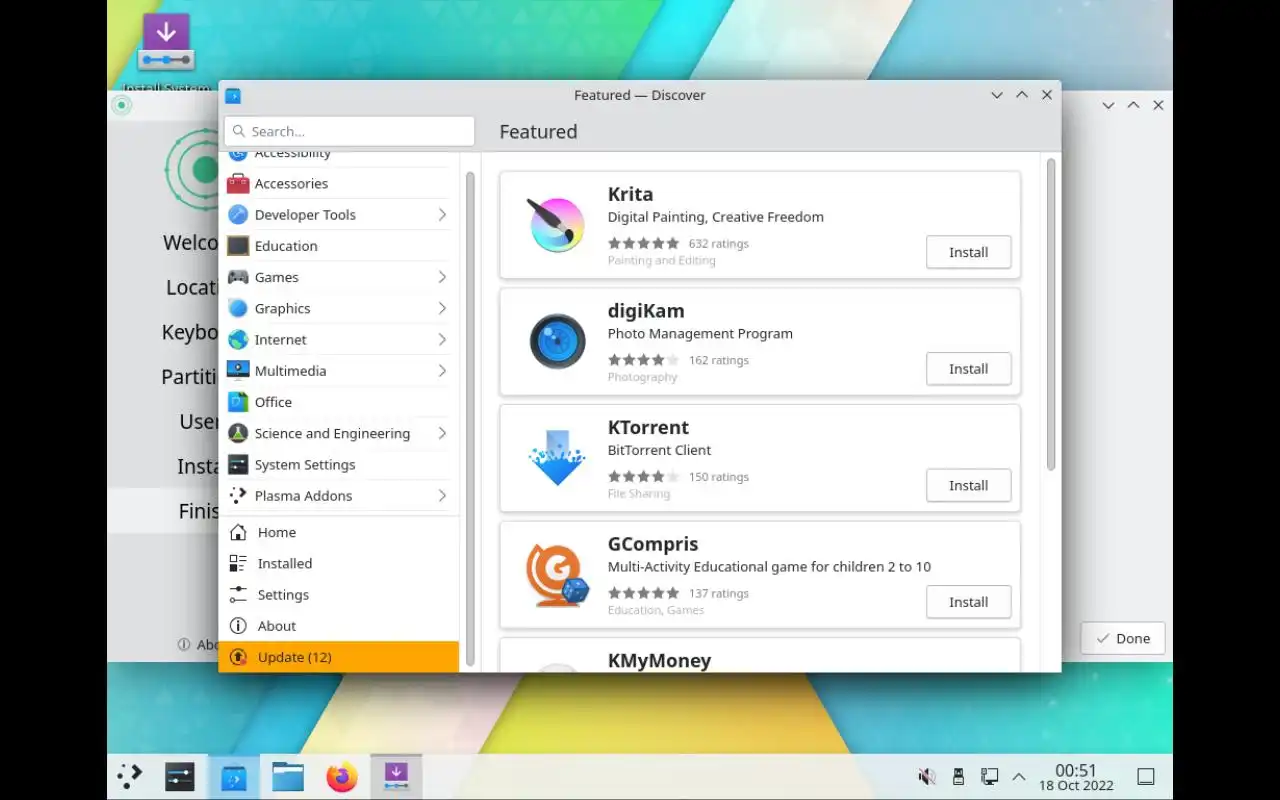Select the Developer Tools category icon
1280x800 pixels.
point(238,215)
